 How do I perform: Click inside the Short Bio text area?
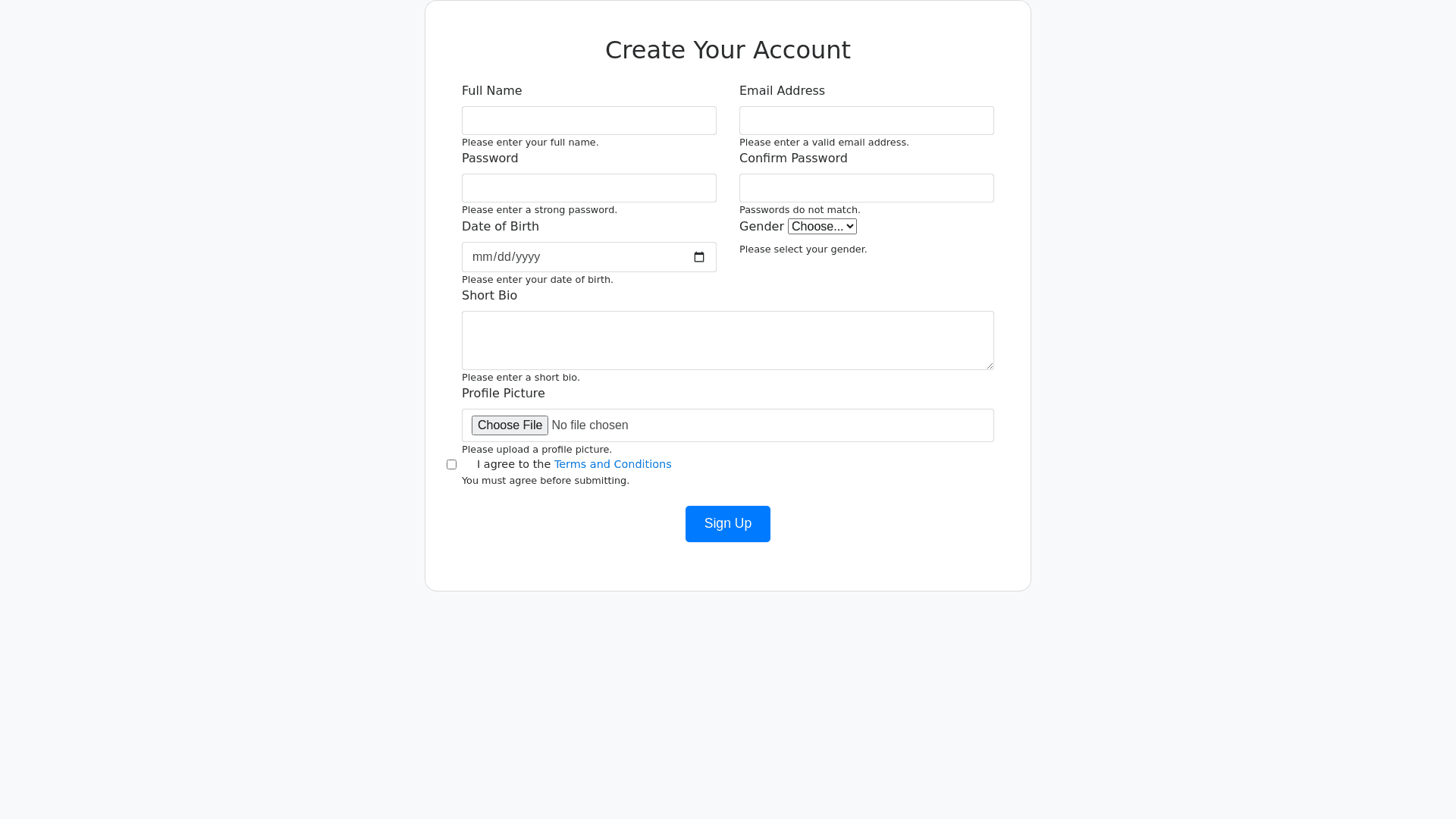[727, 340]
